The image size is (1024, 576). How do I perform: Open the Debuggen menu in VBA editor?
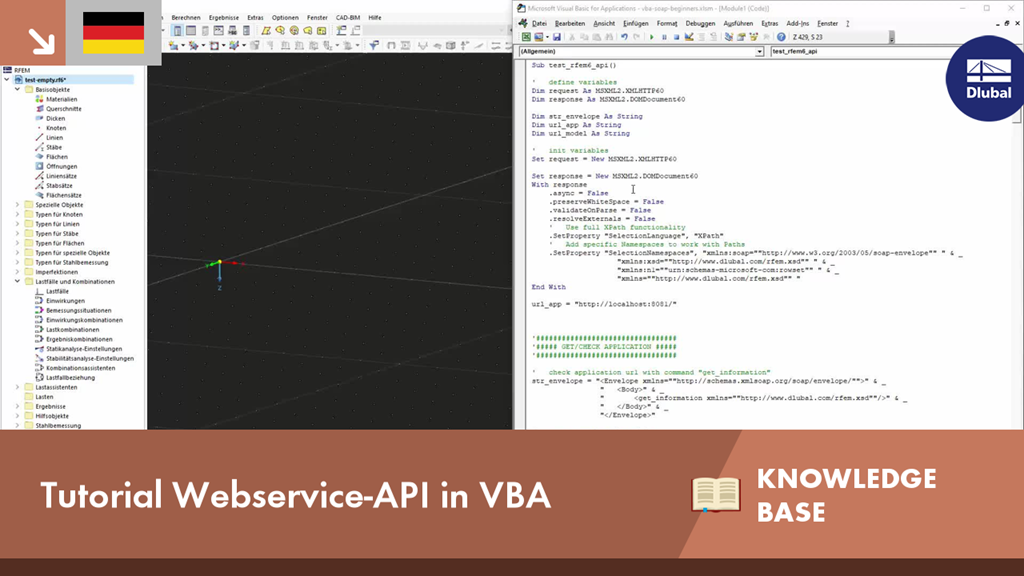700,24
